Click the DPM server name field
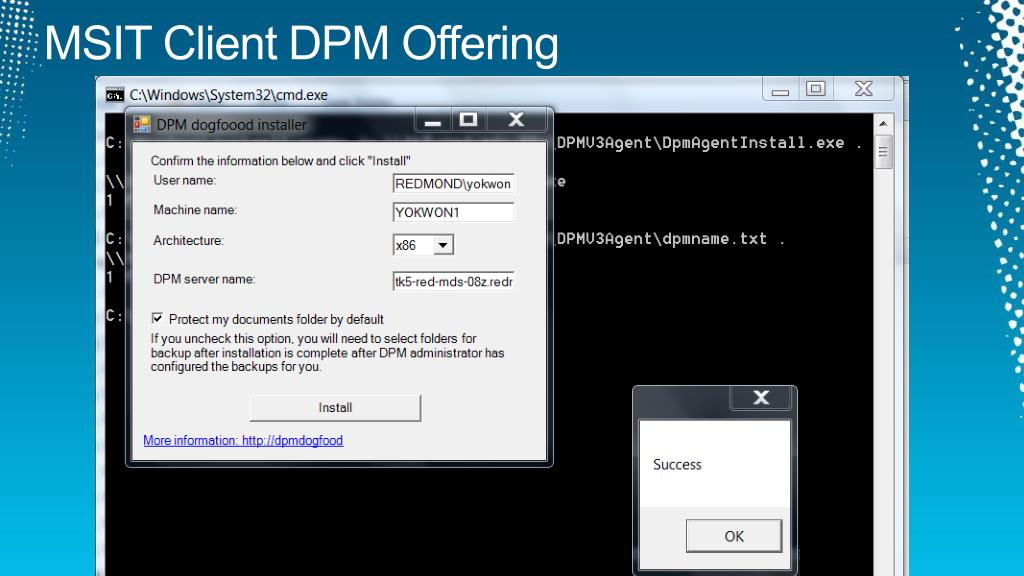 [453, 281]
